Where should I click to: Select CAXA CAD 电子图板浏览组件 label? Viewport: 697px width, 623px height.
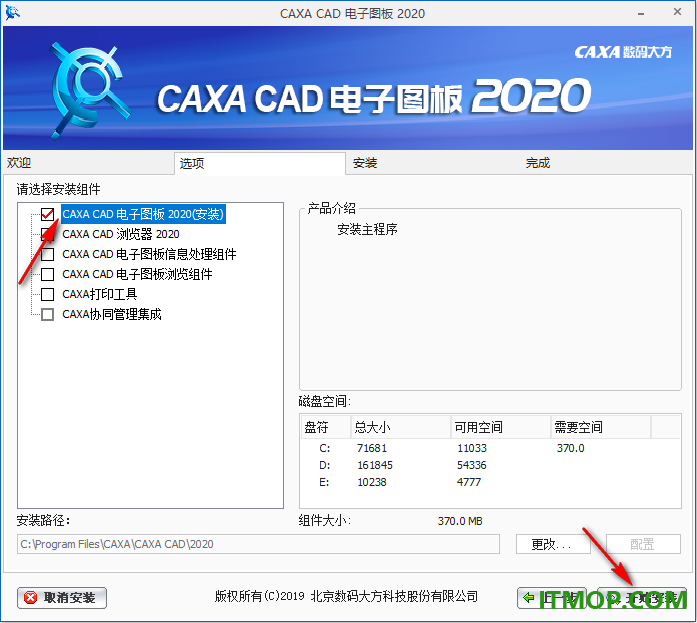[x=137, y=274]
